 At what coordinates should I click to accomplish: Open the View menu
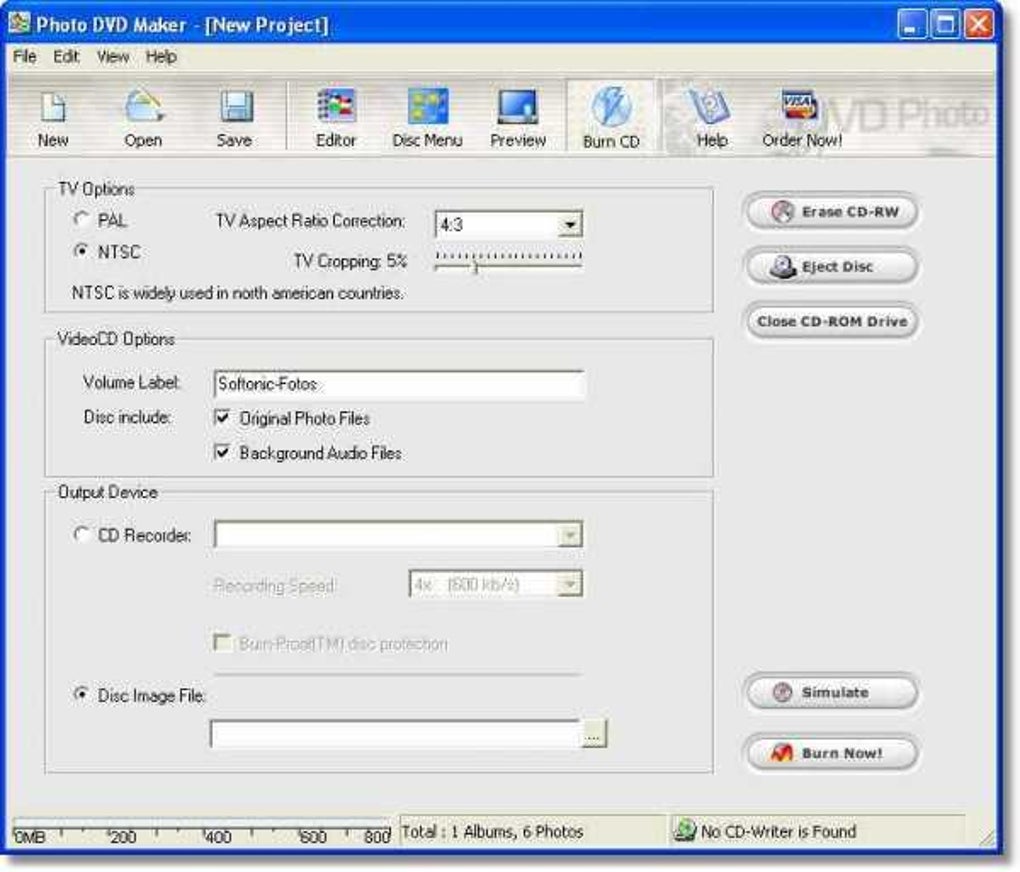113,57
